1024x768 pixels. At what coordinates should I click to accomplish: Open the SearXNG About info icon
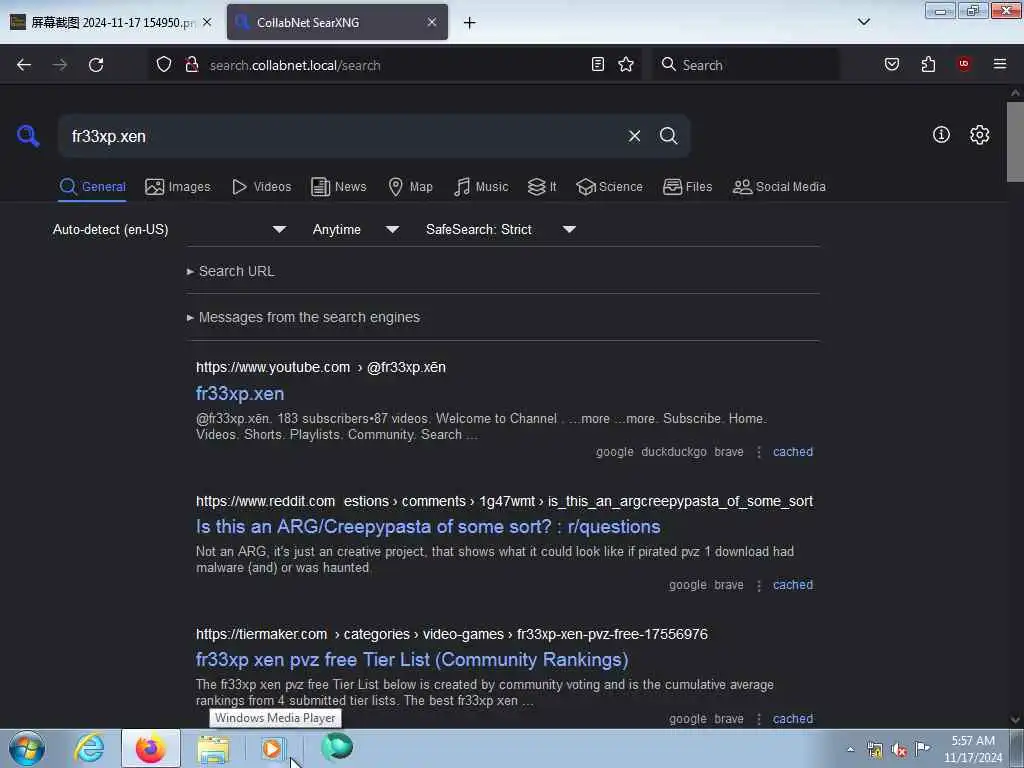[941, 135]
